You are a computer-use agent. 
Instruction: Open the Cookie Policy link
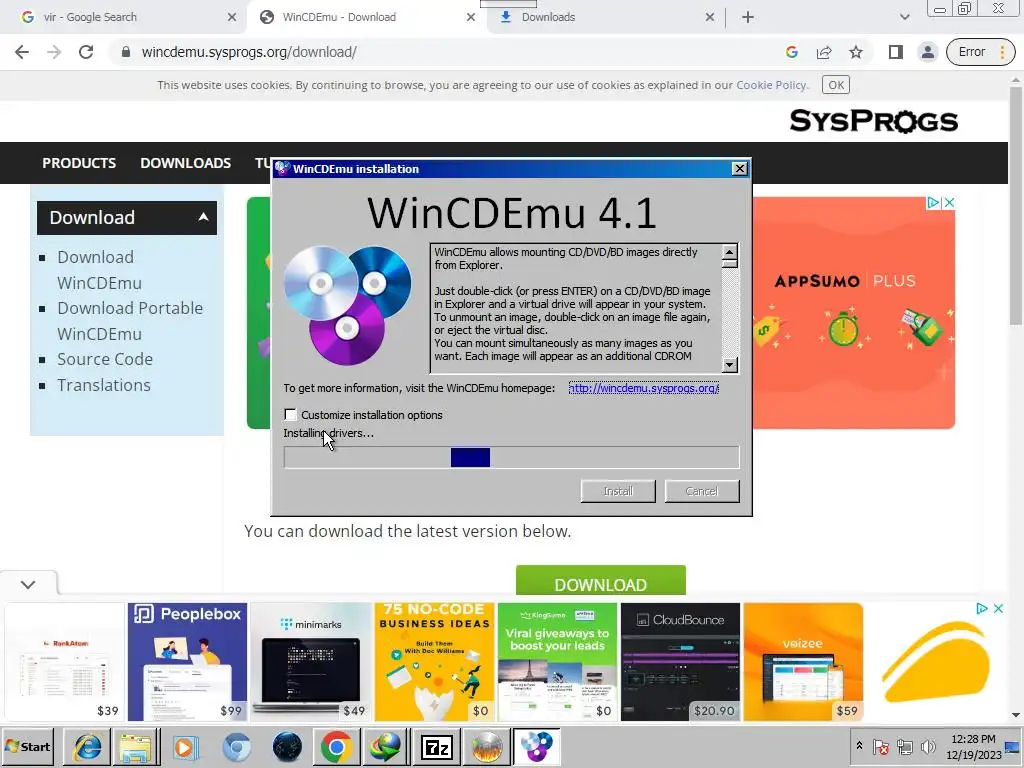(x=771, y=85)
